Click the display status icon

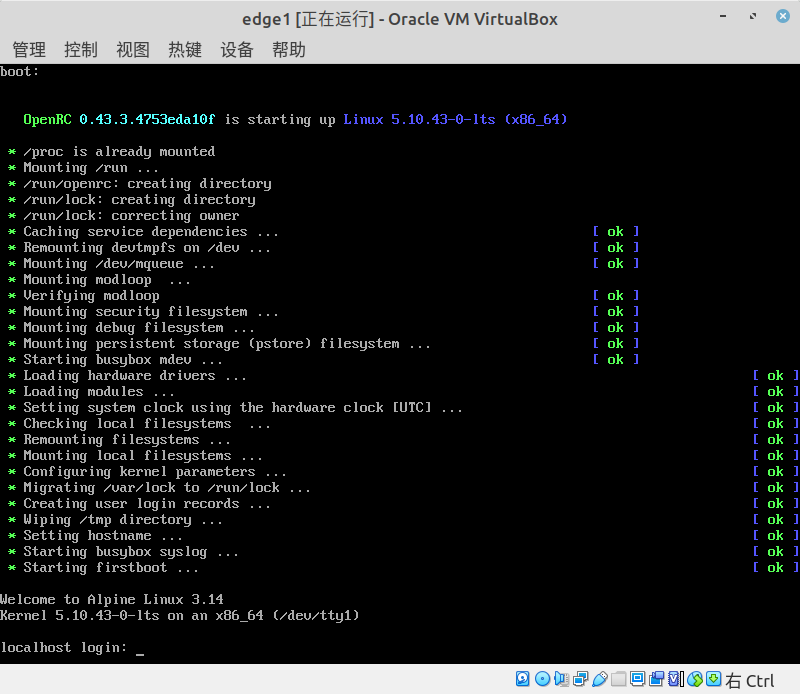coord(637,678)
